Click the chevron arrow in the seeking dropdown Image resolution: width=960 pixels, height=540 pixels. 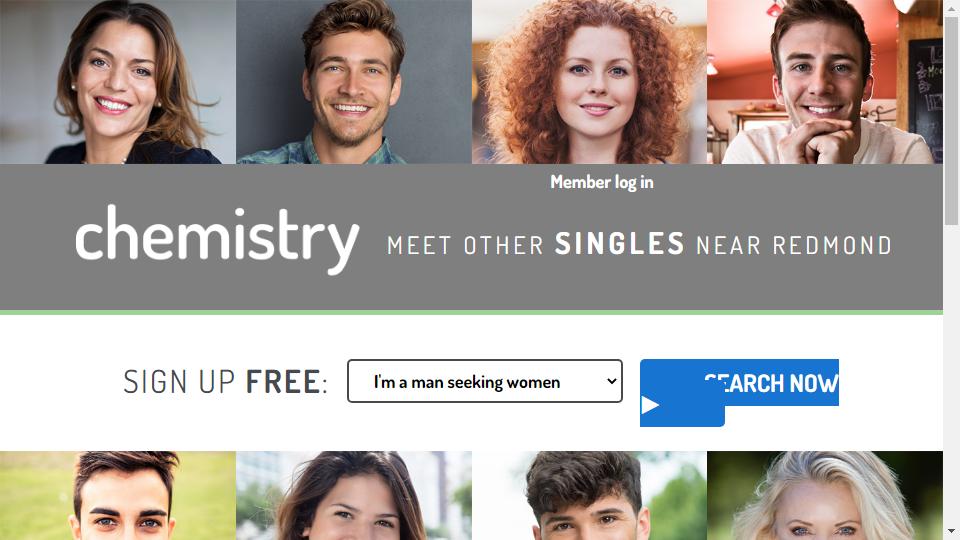611,381
